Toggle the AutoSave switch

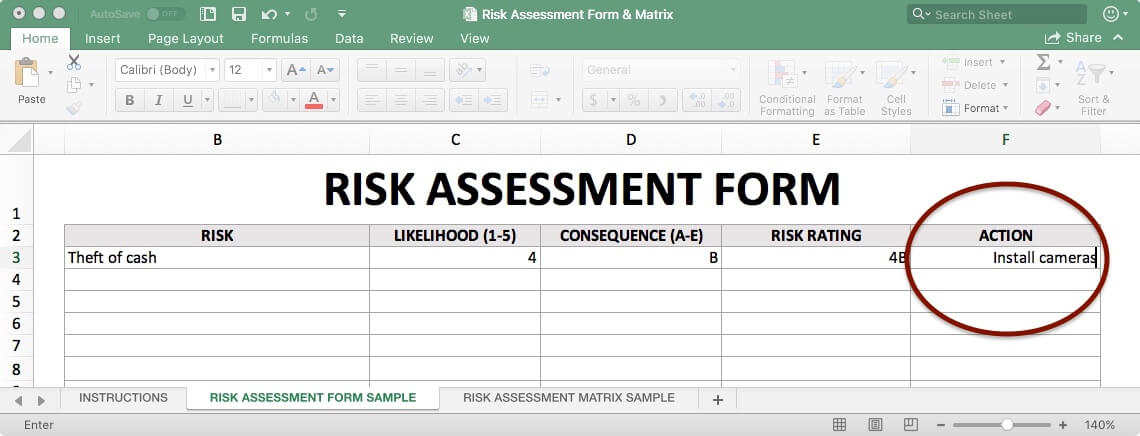click(165, 14)
